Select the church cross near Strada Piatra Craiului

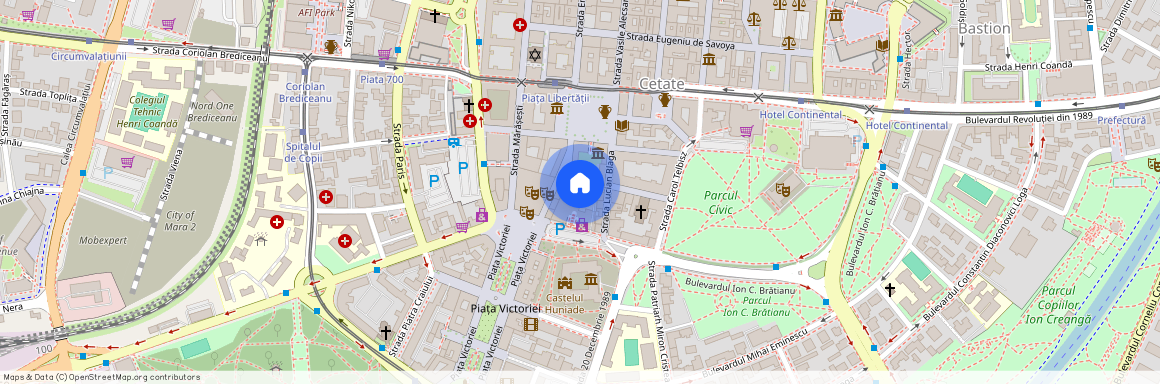coord(385,332)
